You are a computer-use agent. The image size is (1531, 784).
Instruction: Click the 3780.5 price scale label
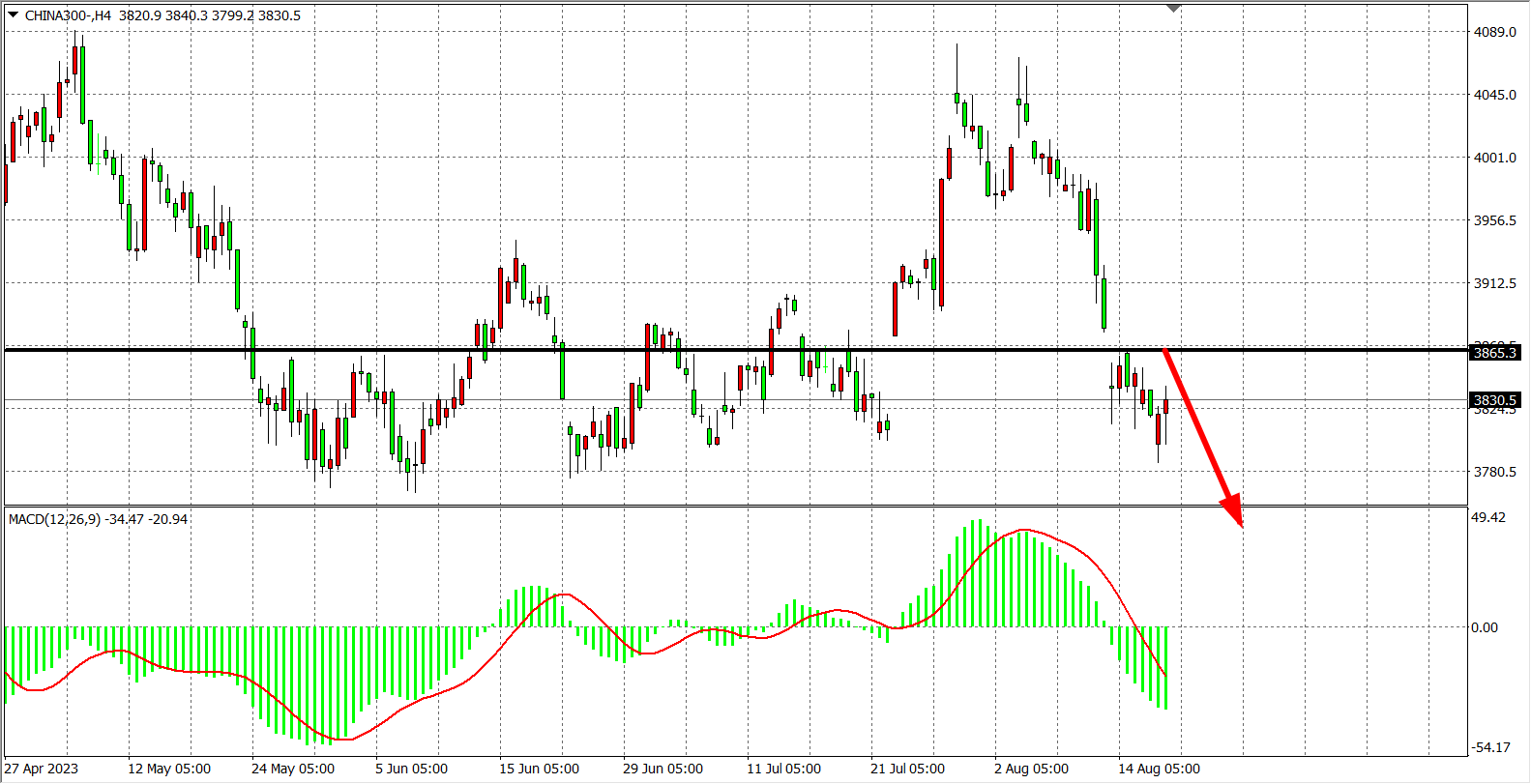(x=1494, y=472)
